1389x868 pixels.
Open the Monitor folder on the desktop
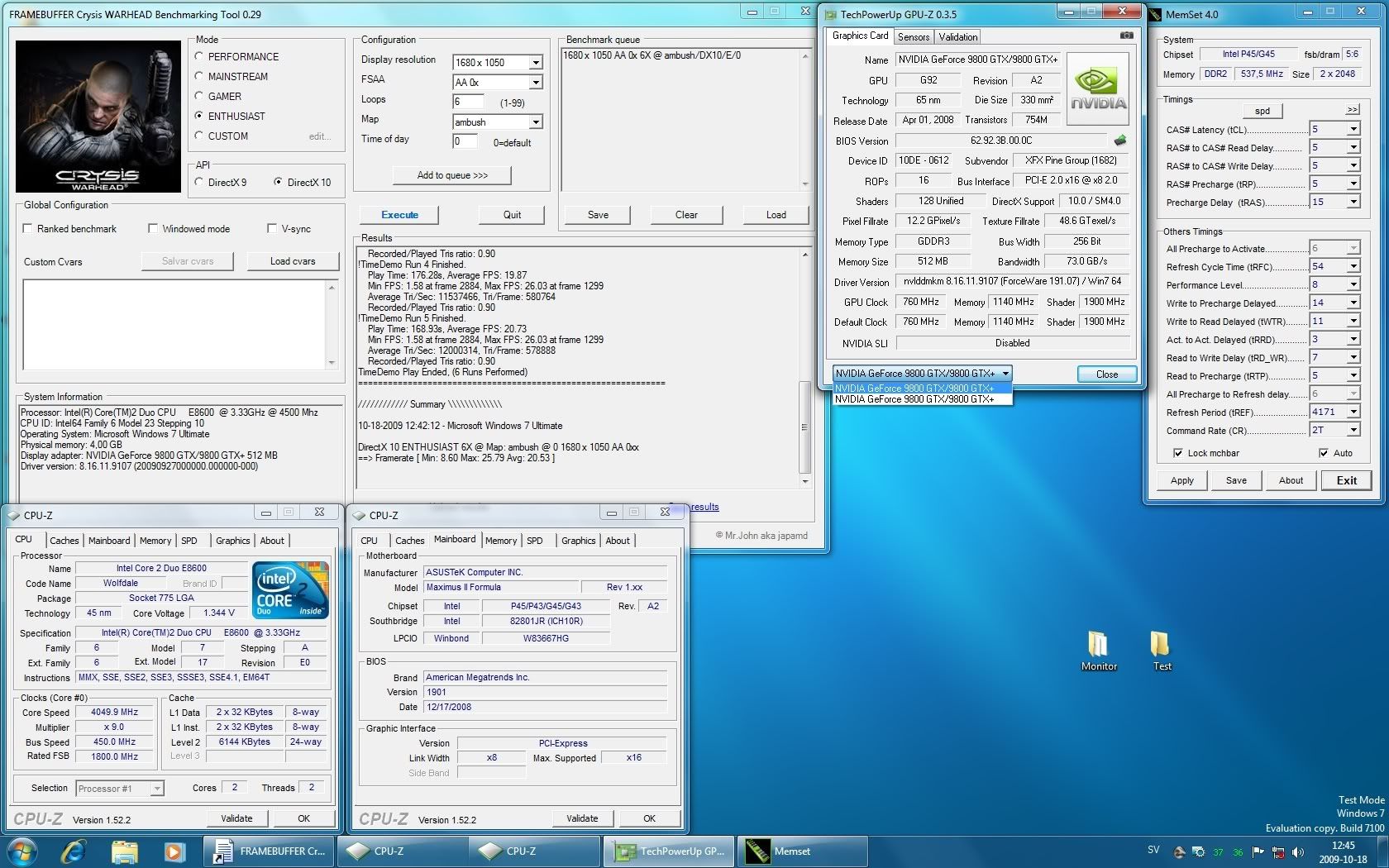[1098, 651]
